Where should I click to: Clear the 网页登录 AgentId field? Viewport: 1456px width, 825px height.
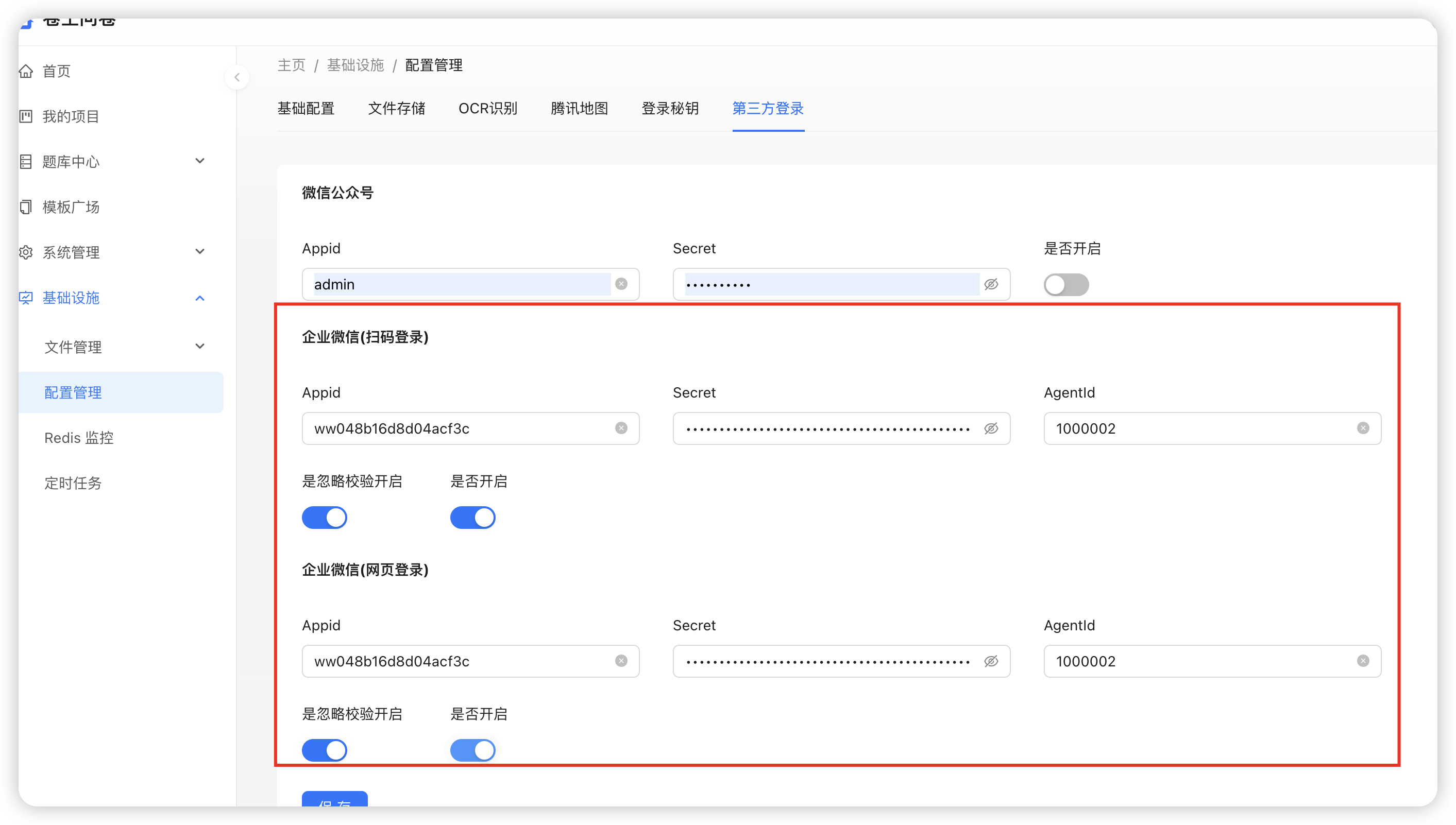(1363, 661)
